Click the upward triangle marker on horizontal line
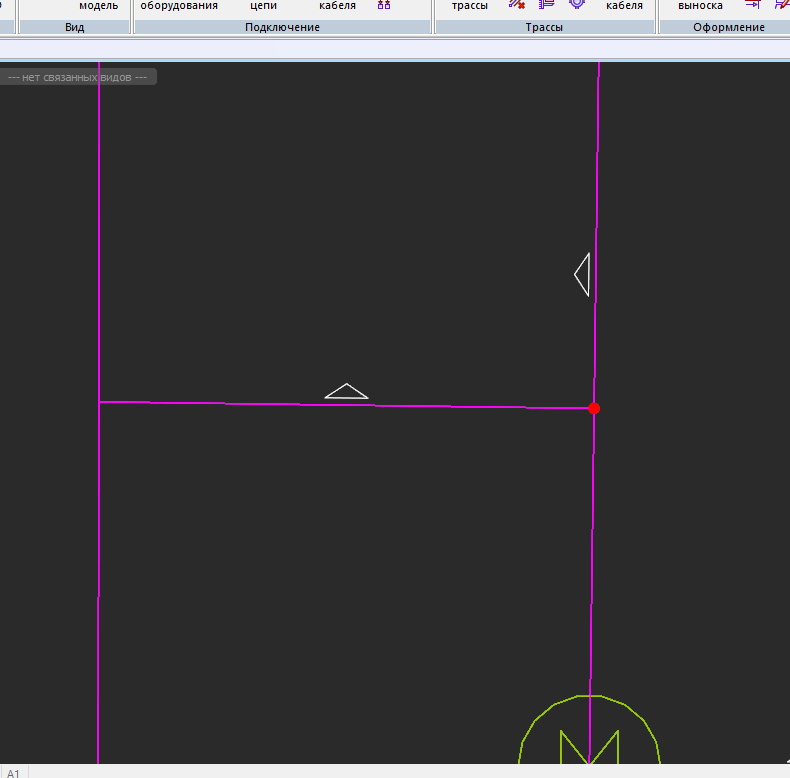This screenshot has height=778, width=790. tap(346, 392)
